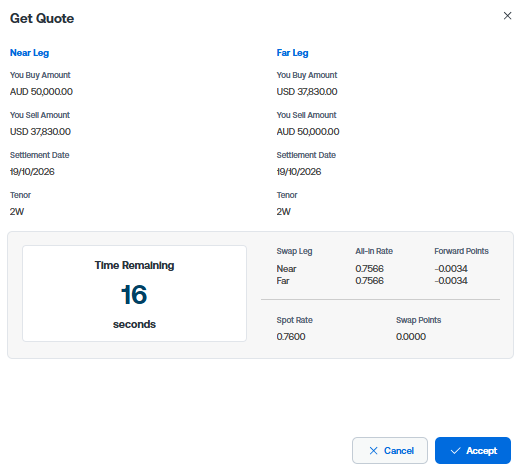The width and height of the screenshot is (521, 471).
Task: Click Near Leg buy amount AUD 50,000.00
Action: pos(41,92)
